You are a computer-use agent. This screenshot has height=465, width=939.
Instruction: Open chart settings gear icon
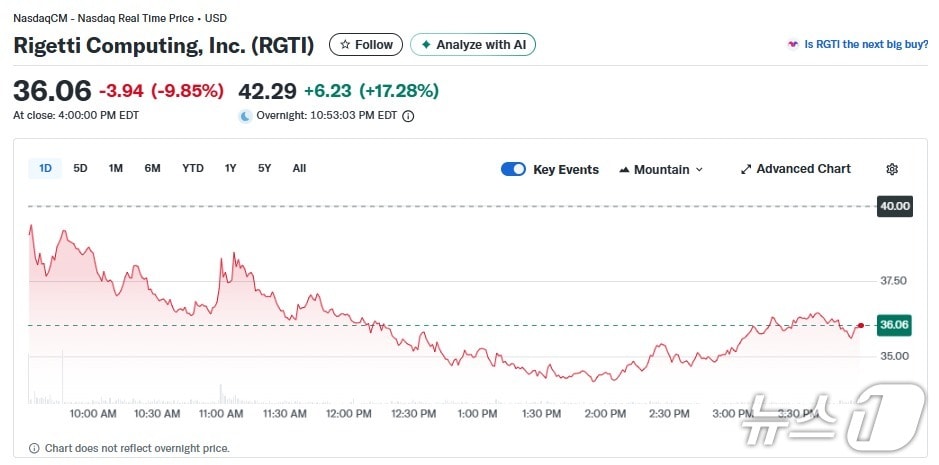[892, 169]
